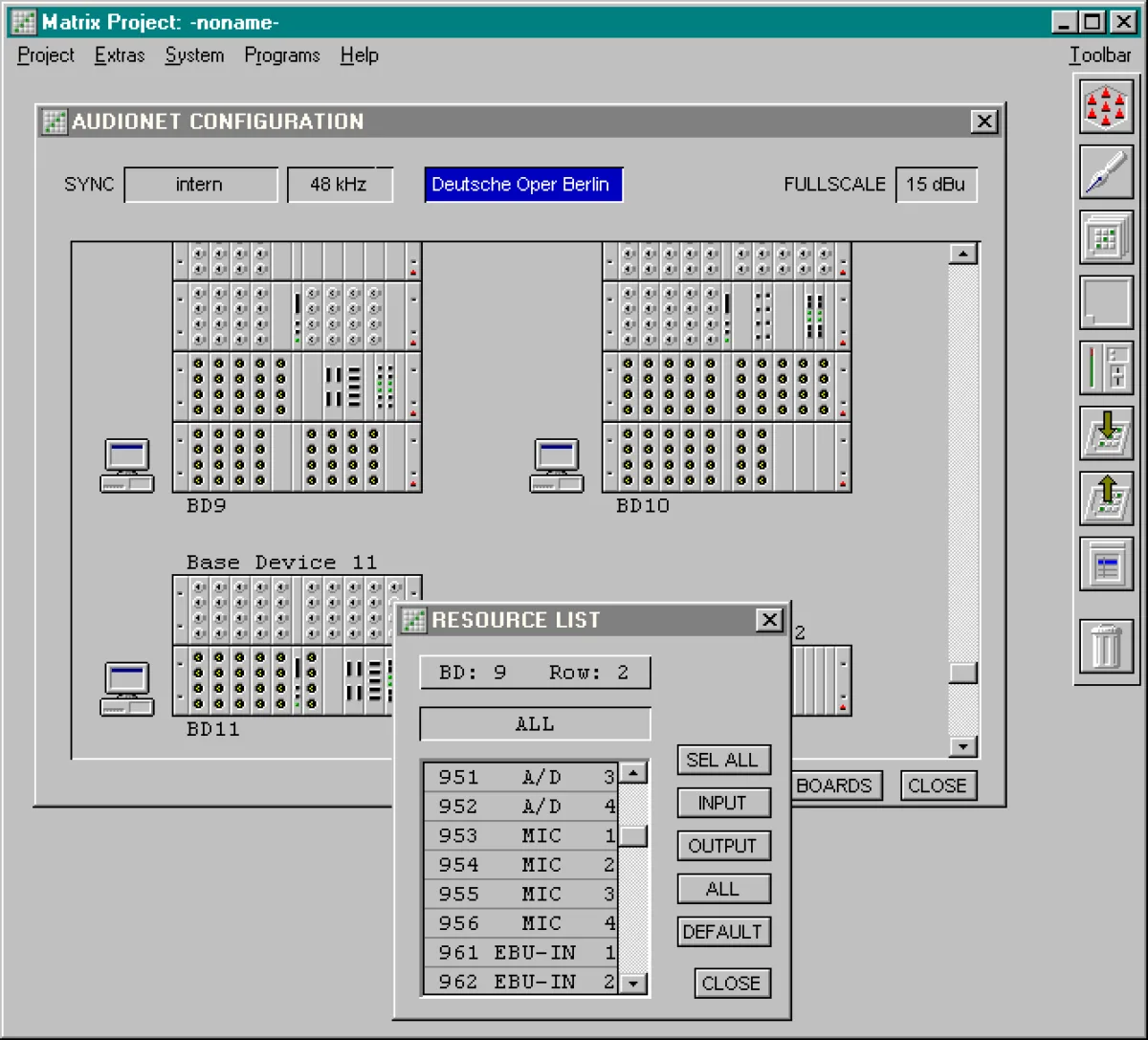Click the red triangle nodes toolbar icon
This screenshot has height=1040, width=1148.
point(1106,107)
